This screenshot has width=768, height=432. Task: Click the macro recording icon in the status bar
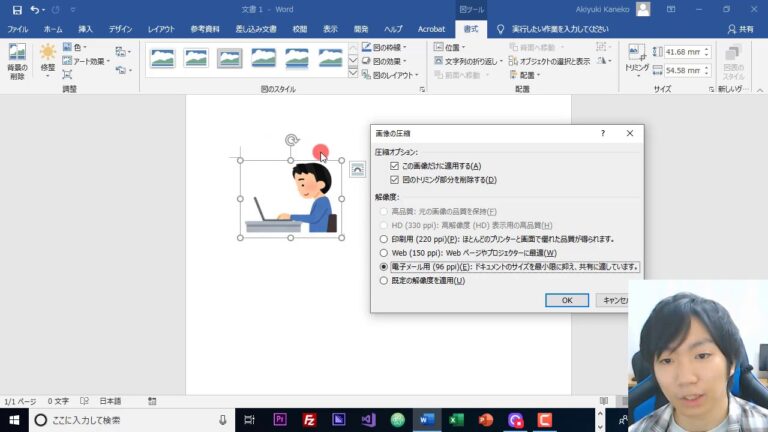152,401
